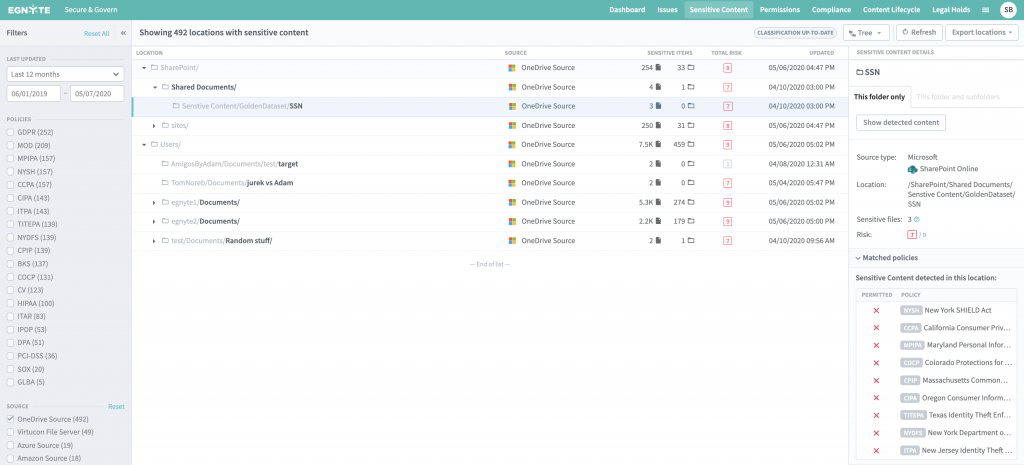This screenshot has width=1024, height=465.
Task: Click the SB user avatar
Action: pyautogui.click(x=1008, y=9)
